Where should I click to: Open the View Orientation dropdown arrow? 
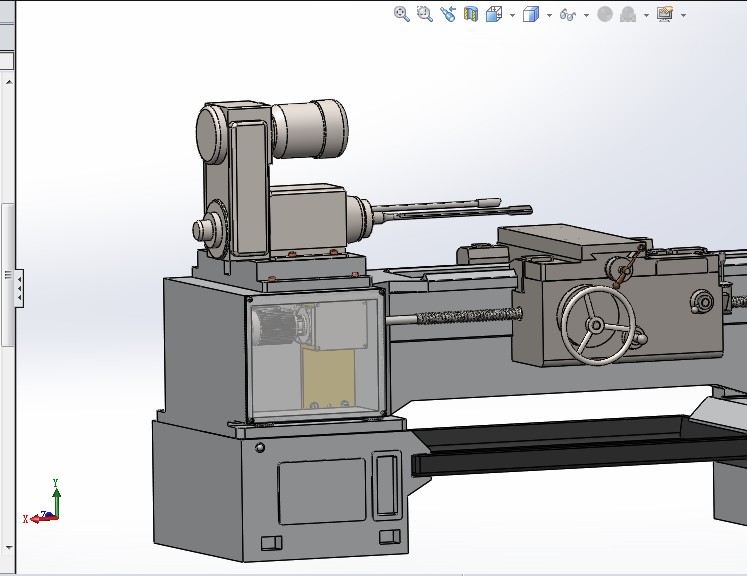click(512, 15)
